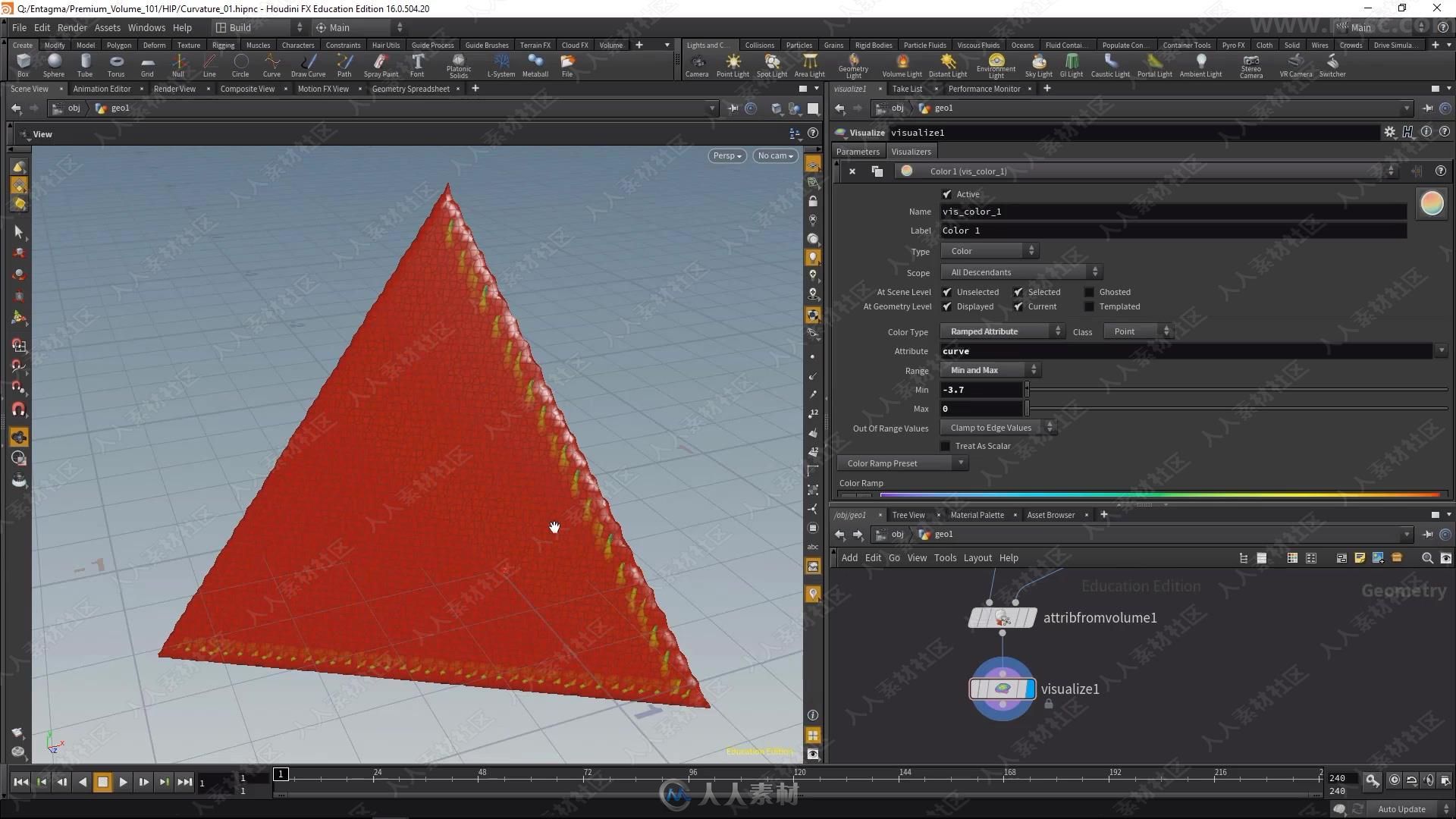Click the Min value slider
Image resolution: width=1456 pixels, height=819 pixels.
(1237, 390)
